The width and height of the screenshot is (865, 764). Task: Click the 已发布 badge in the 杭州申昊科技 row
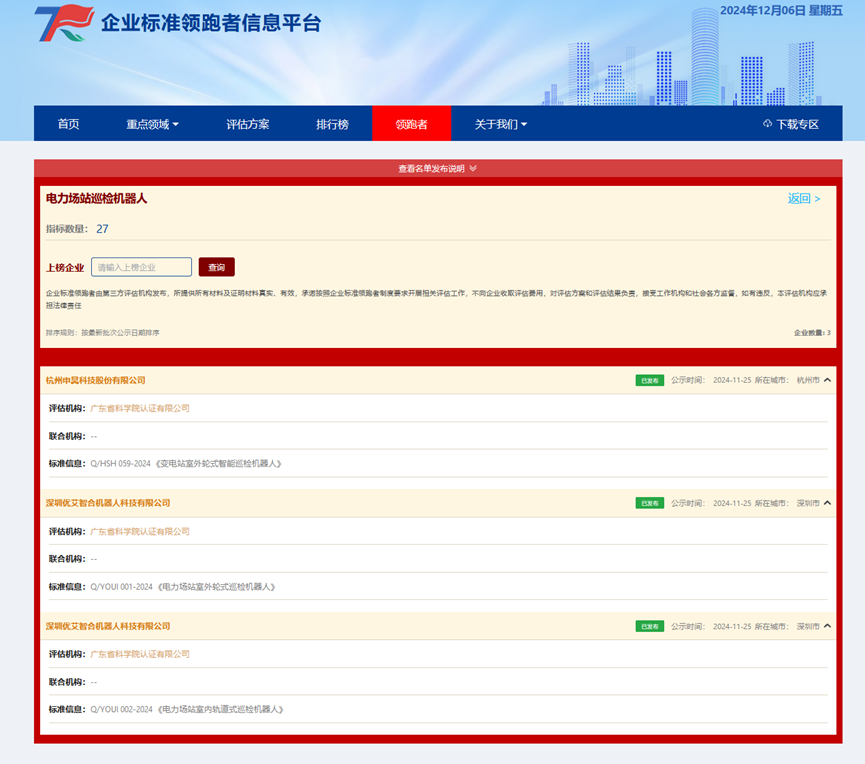coord(649,381)
